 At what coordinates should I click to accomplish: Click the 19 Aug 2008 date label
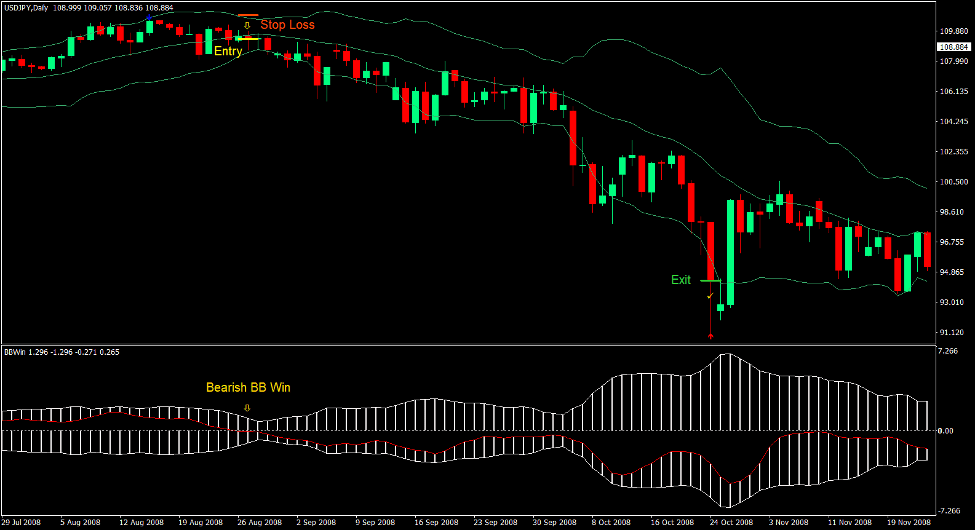(201, 522)
